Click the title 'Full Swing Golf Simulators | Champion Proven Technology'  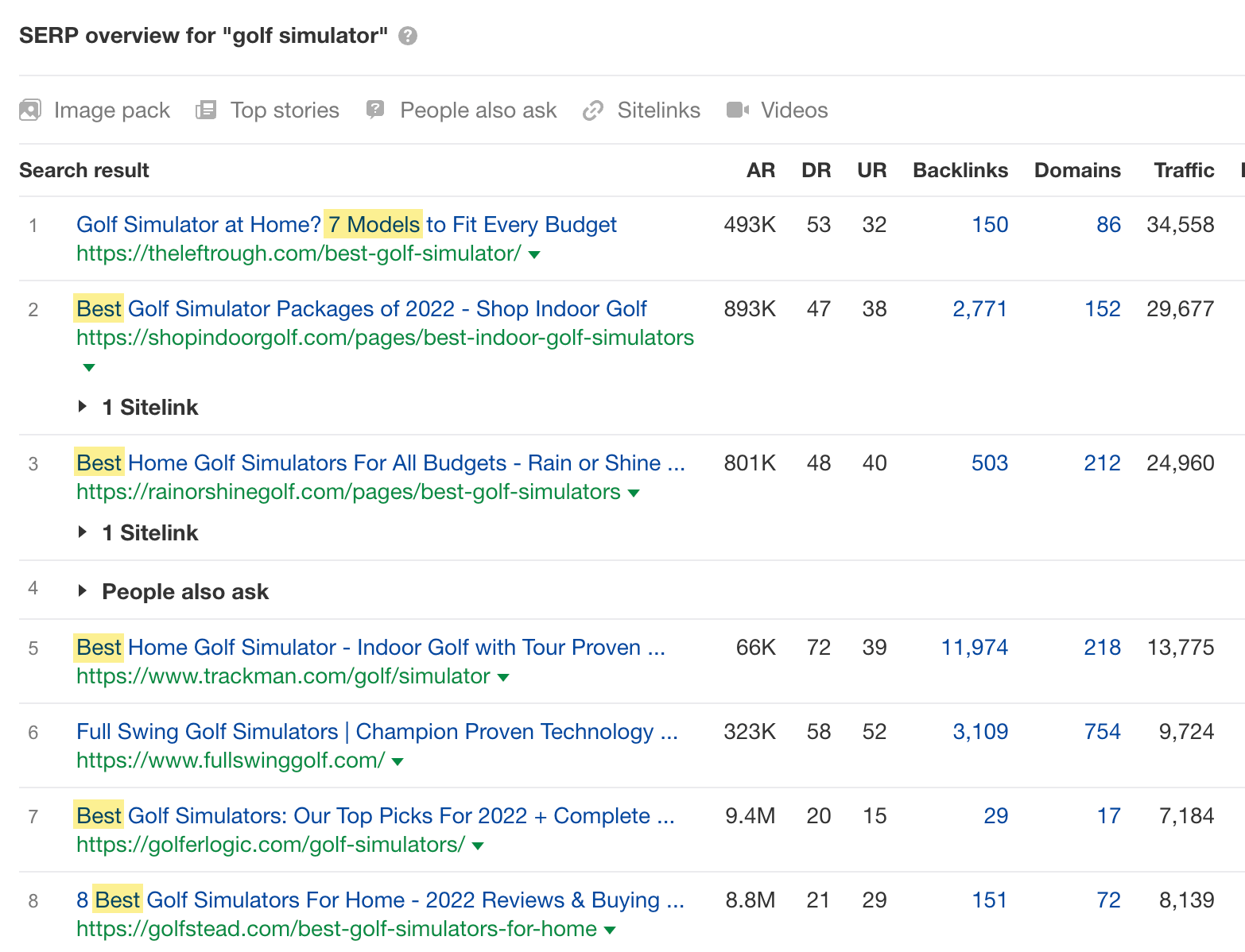click(x=377, y=731)
